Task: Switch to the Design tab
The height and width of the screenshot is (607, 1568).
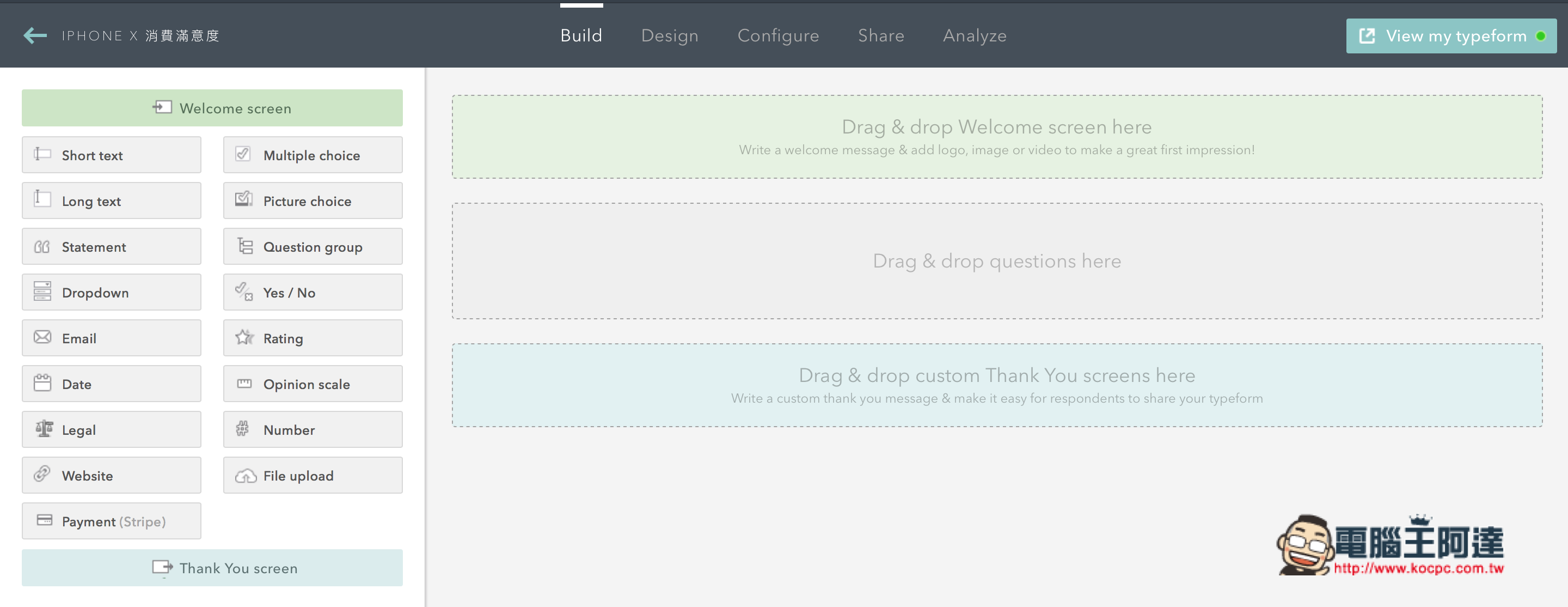Action: [x=670, y=35]
